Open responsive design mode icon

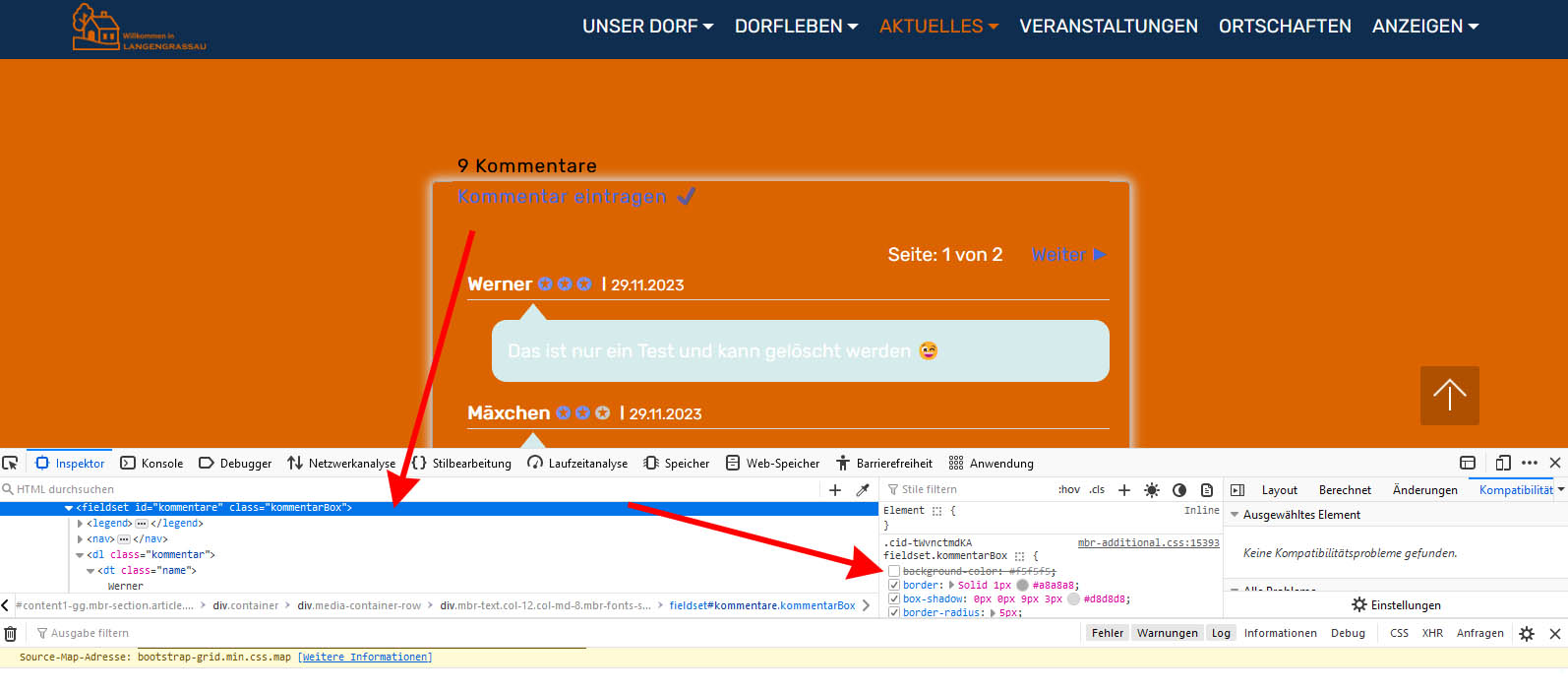coord(1502,463)
